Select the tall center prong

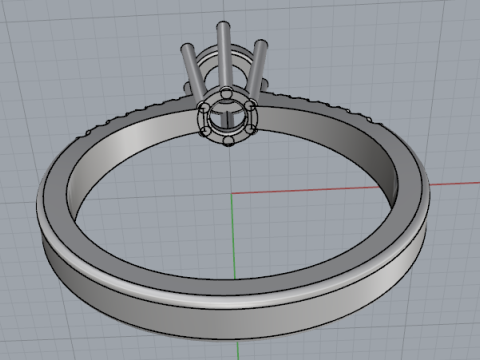(224, 55)
